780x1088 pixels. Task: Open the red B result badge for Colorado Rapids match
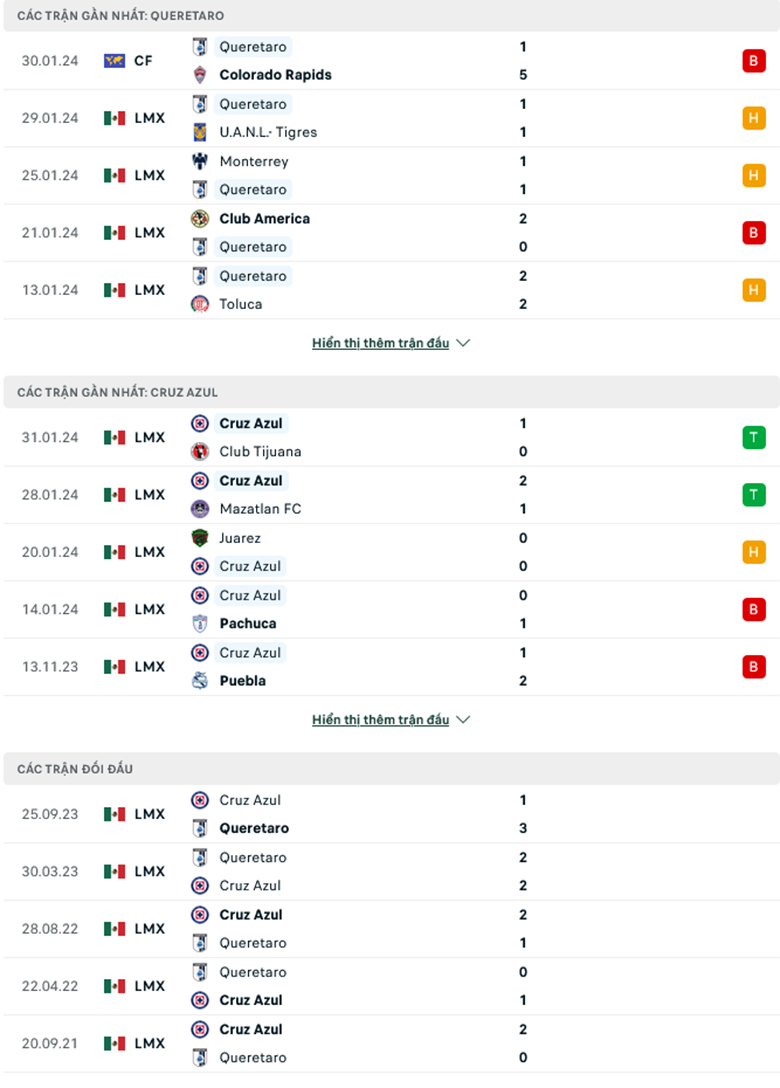coord(753,61)
